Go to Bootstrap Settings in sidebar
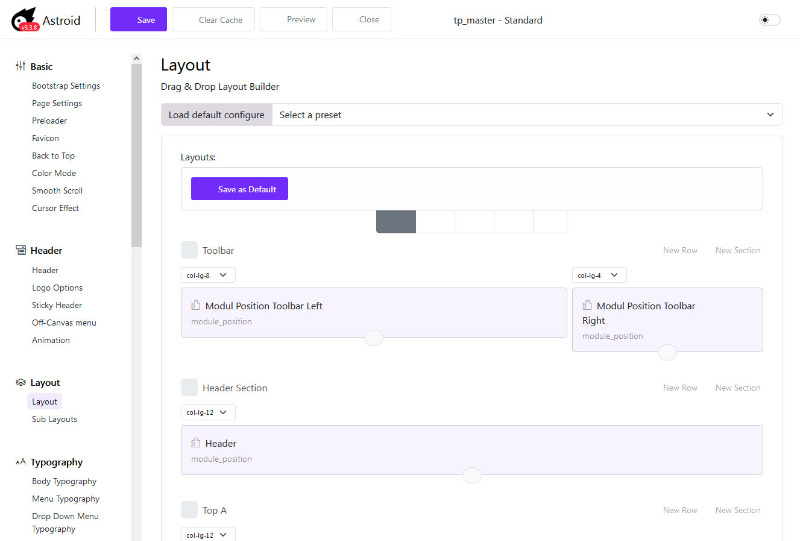 pyautogui.click(x=65, y=86)
